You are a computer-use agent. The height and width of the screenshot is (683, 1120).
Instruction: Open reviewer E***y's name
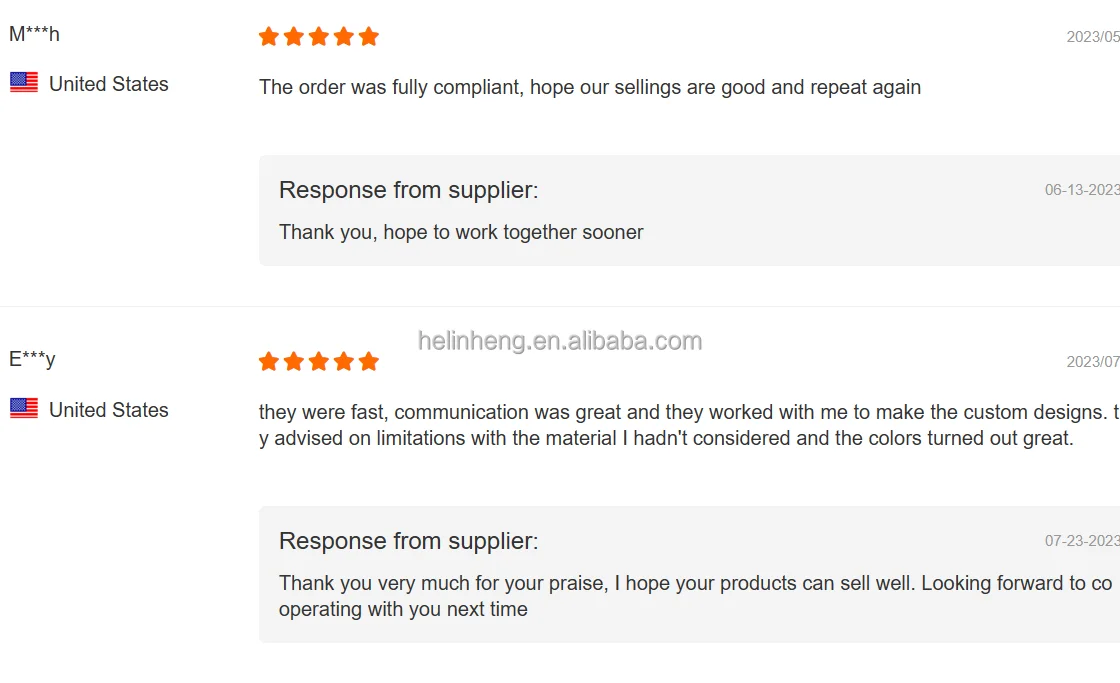click(x=32, y=359)
